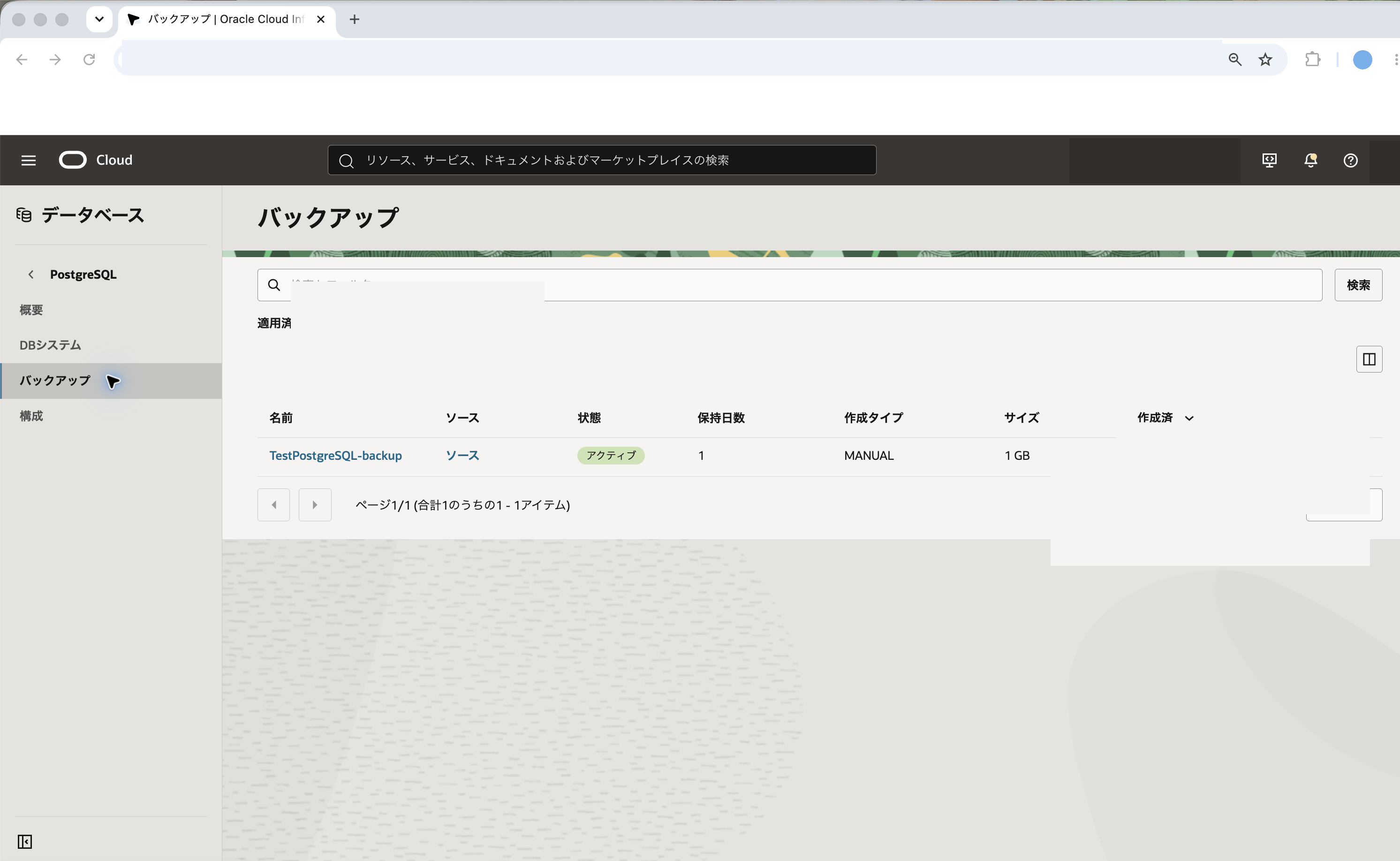1400x861 pixels.
Task: Open the hamburger navigation menu
Action: 29,160
